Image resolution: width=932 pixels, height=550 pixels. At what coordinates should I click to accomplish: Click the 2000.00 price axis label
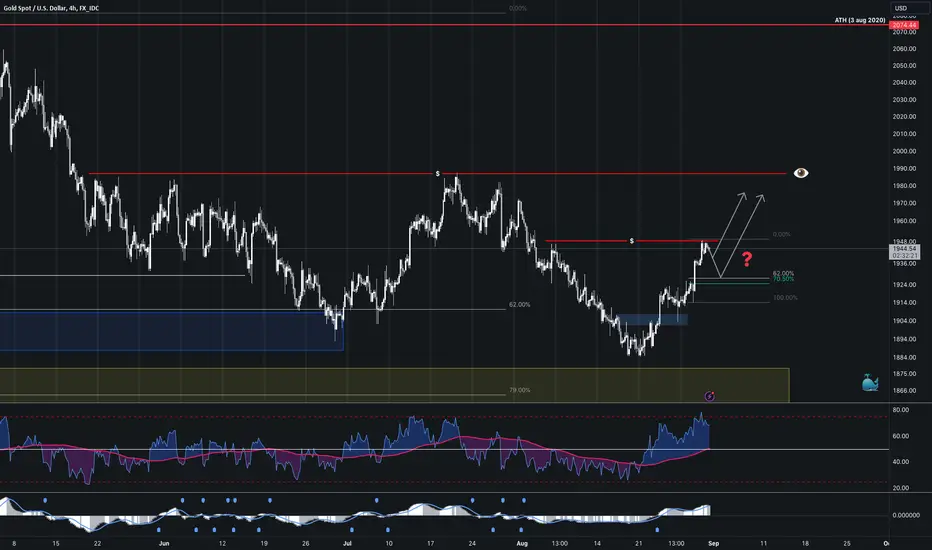904,151
